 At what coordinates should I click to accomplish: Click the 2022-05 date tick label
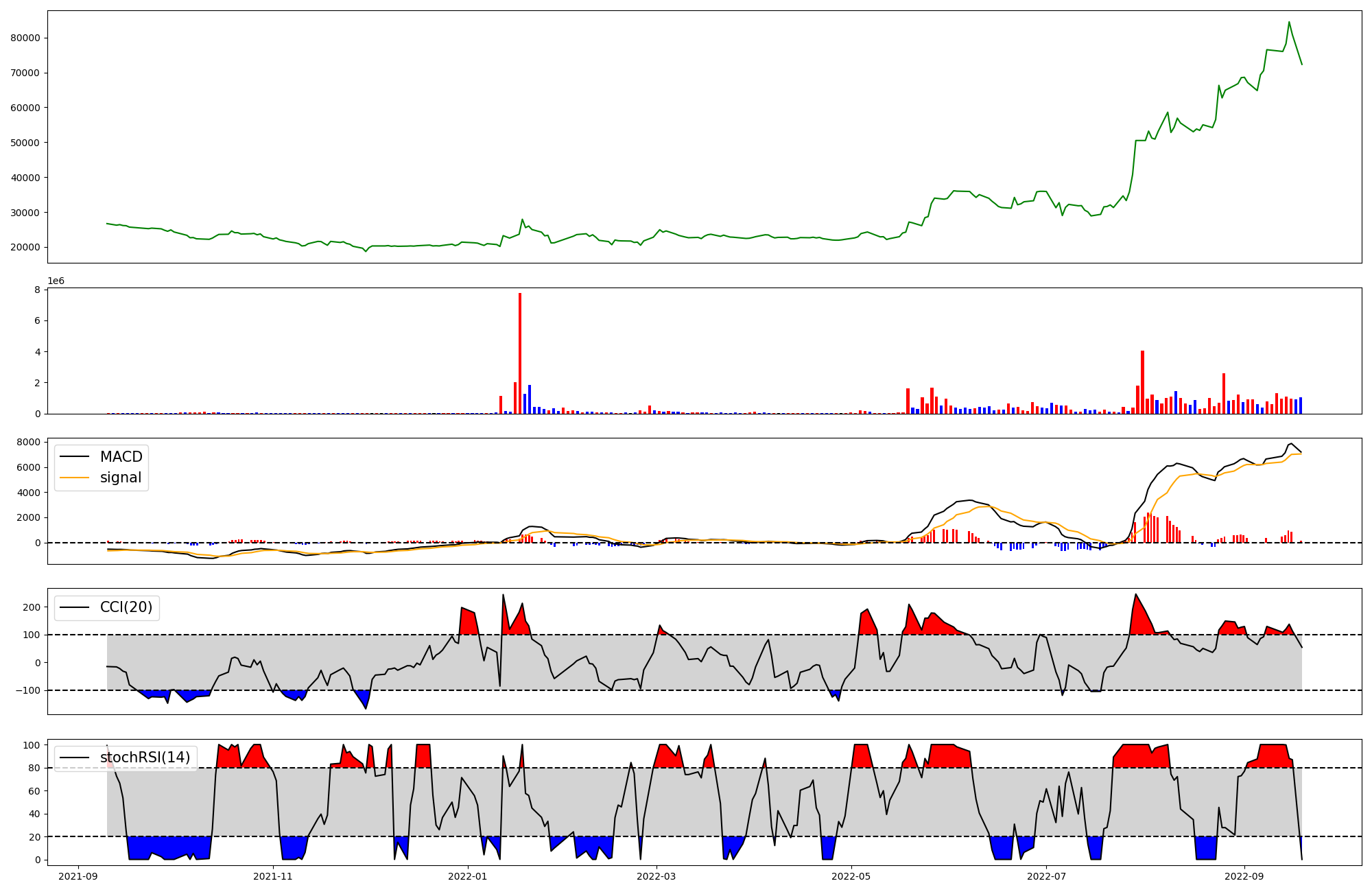(851, 876)
